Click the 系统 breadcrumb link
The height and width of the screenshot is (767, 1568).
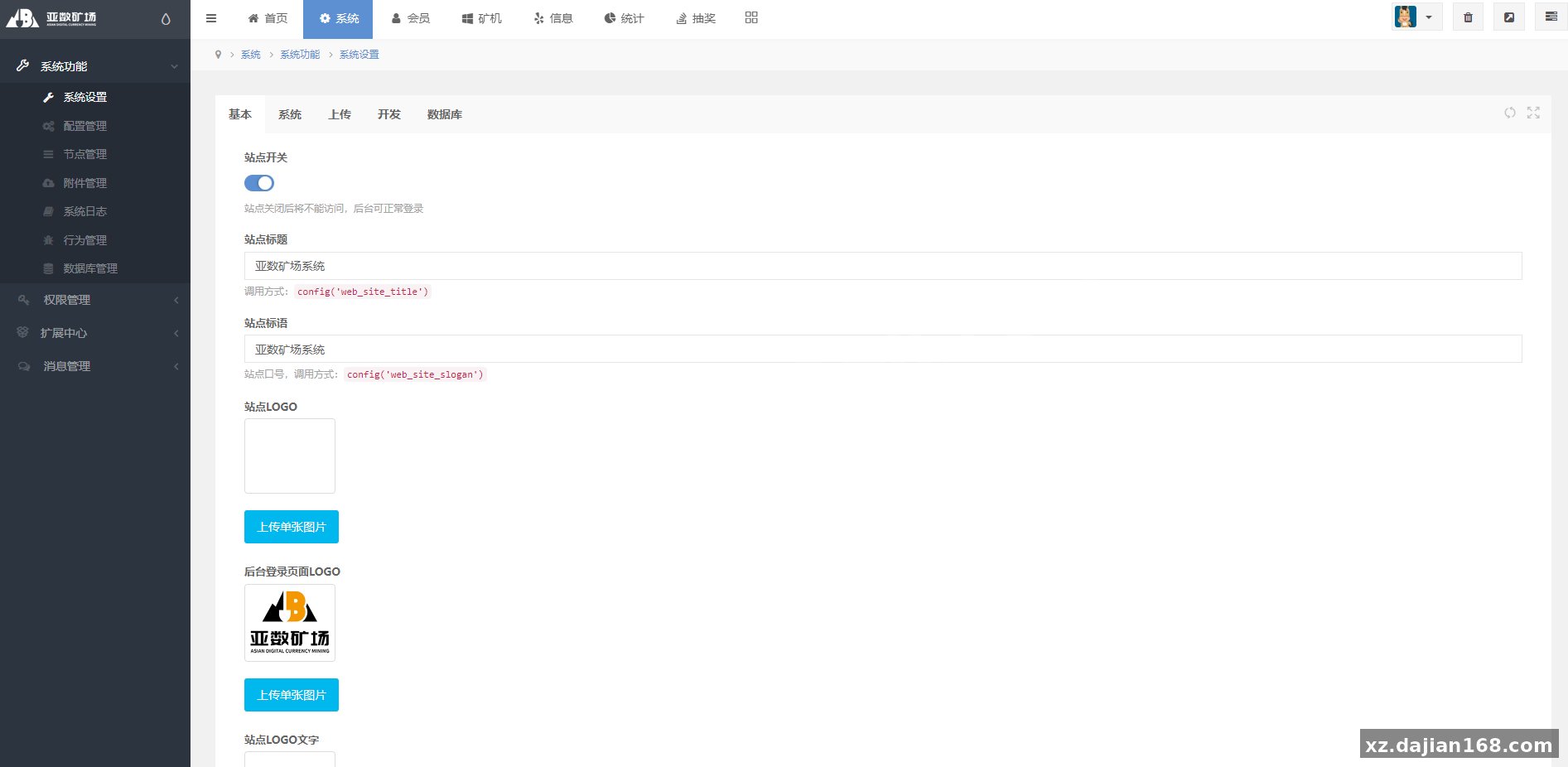click(251, 55)
